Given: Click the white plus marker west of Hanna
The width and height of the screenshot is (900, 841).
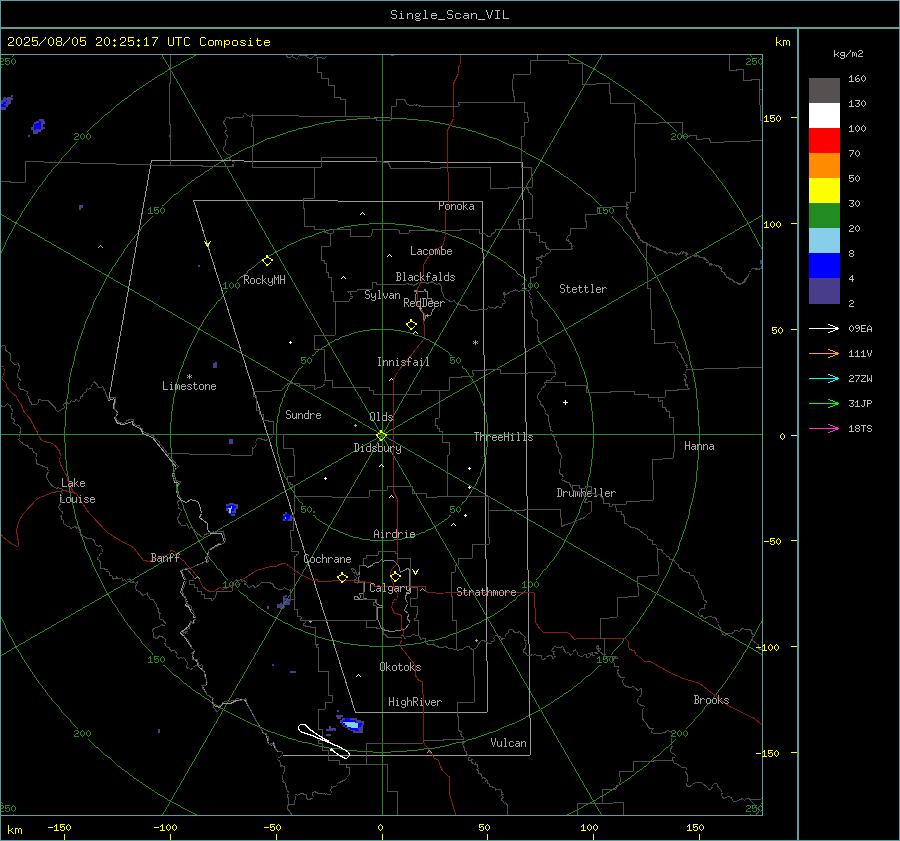Looking at the screenshot, I should coord(565,402).
